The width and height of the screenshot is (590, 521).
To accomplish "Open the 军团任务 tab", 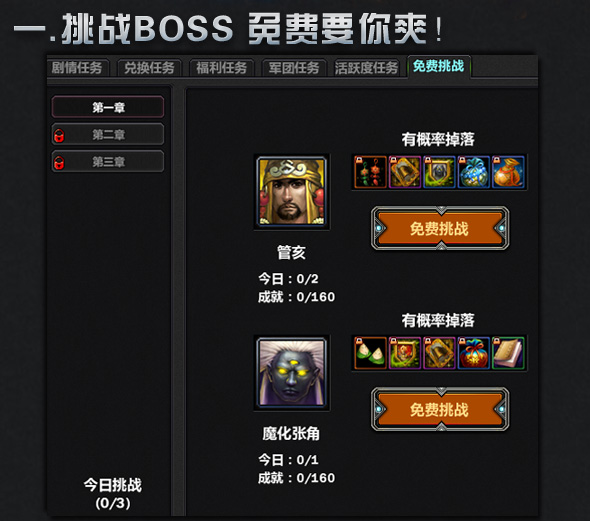I will 294,68.
